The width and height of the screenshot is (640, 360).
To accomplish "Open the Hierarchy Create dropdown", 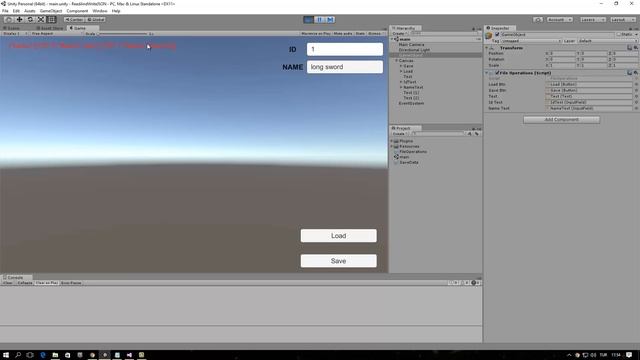I will [400, 33].
